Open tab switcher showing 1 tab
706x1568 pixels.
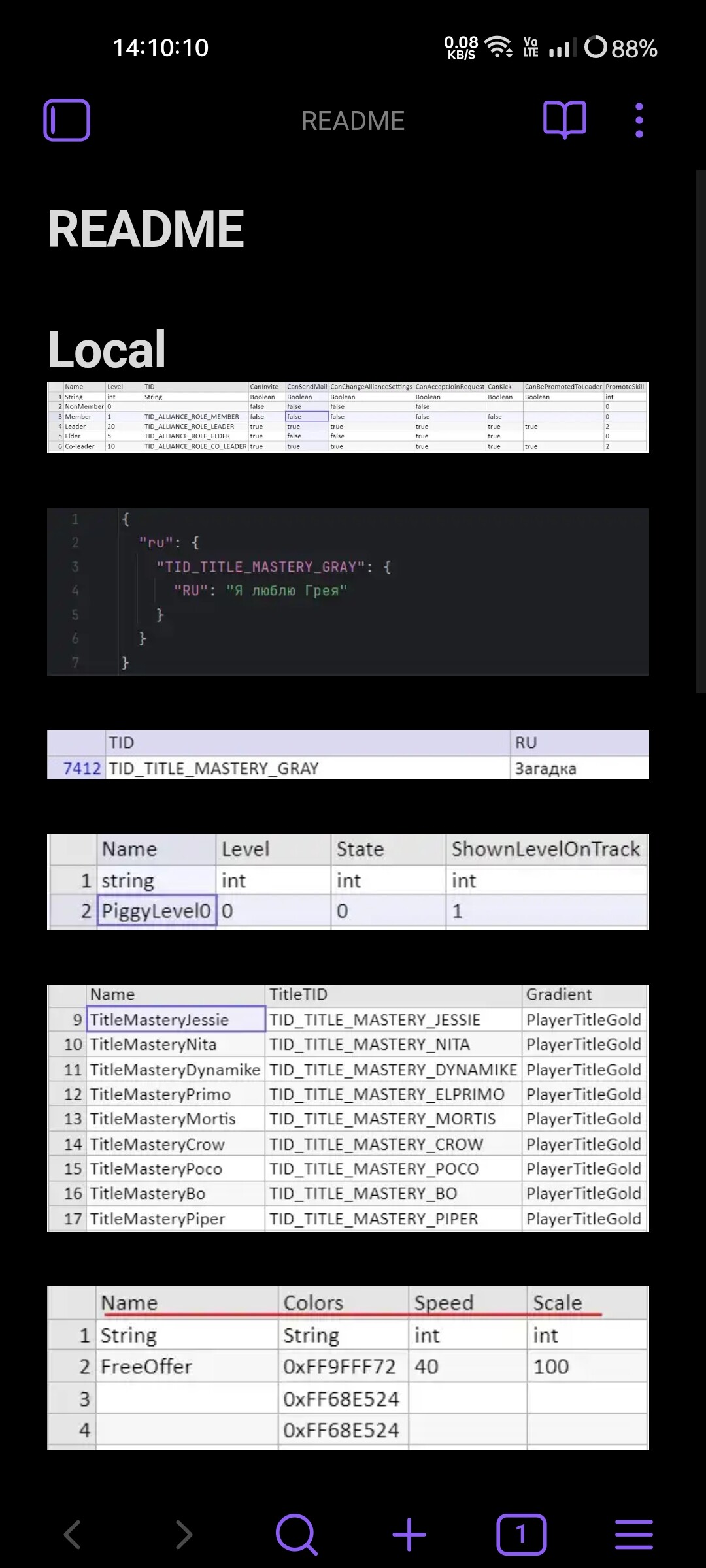(521, 1534)
